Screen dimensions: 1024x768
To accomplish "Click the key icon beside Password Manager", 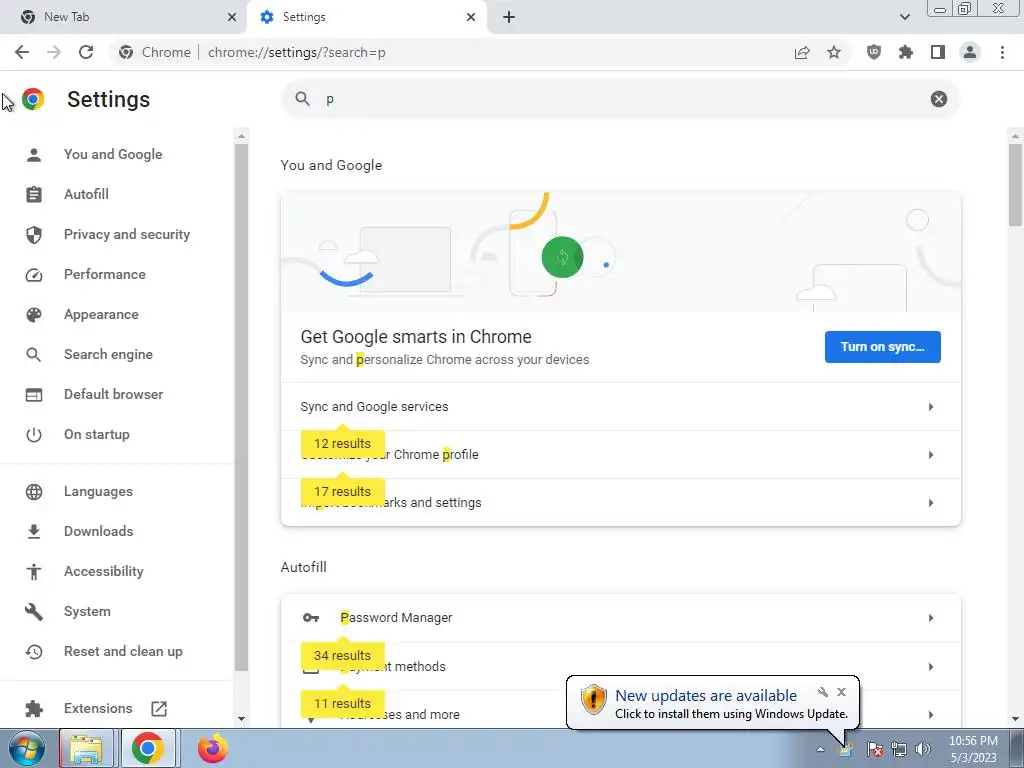I will point(311,618).
